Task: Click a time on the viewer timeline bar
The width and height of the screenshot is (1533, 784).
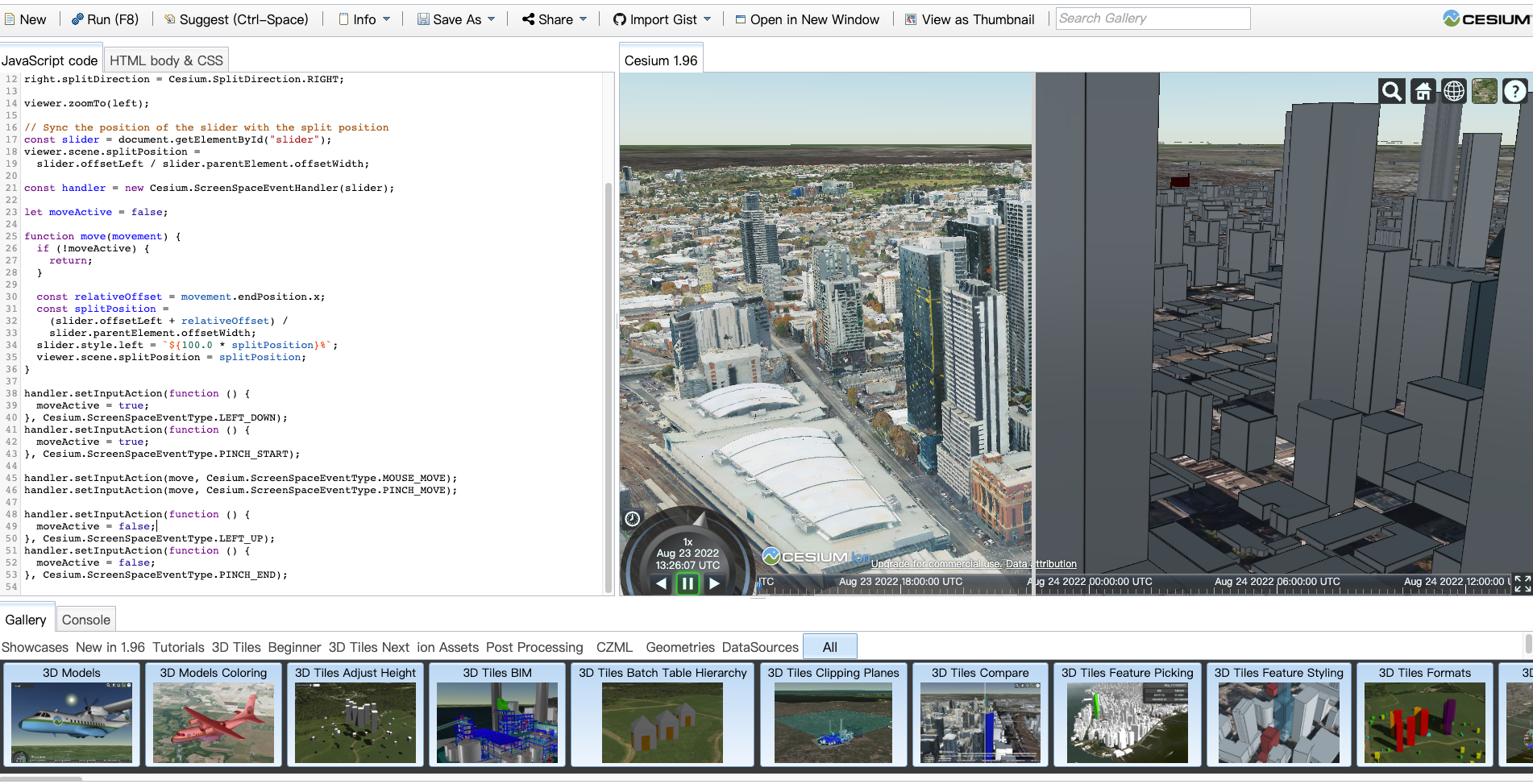Action: tap(1128, 582)
